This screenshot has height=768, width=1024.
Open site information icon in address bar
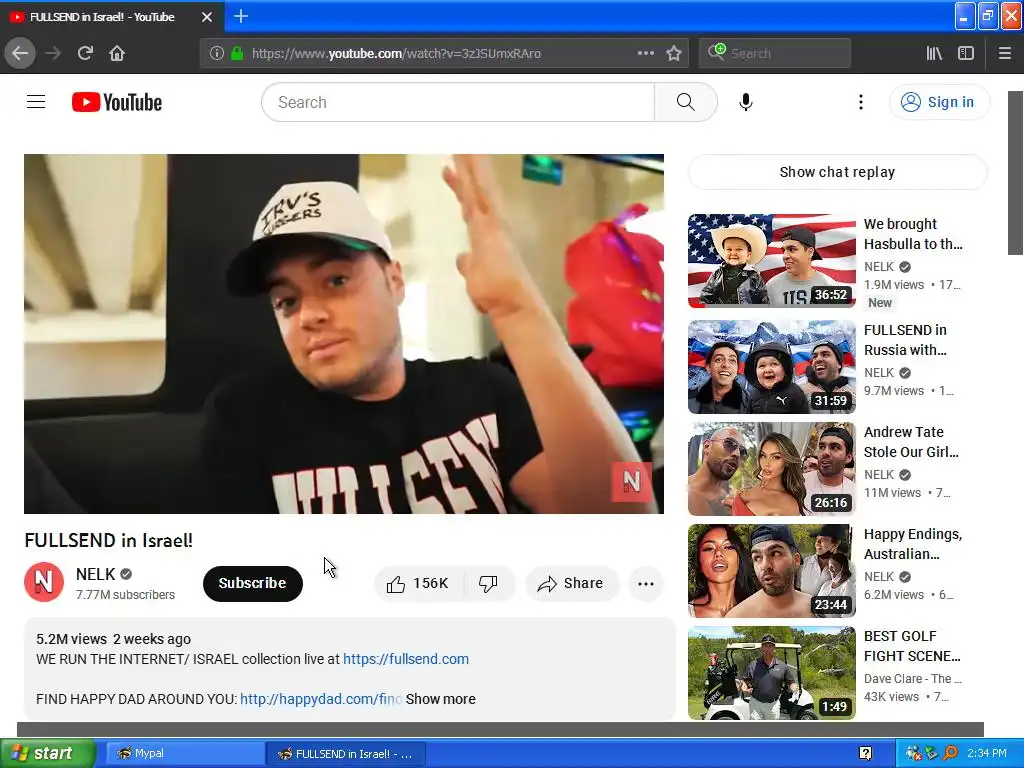(217, 54)
